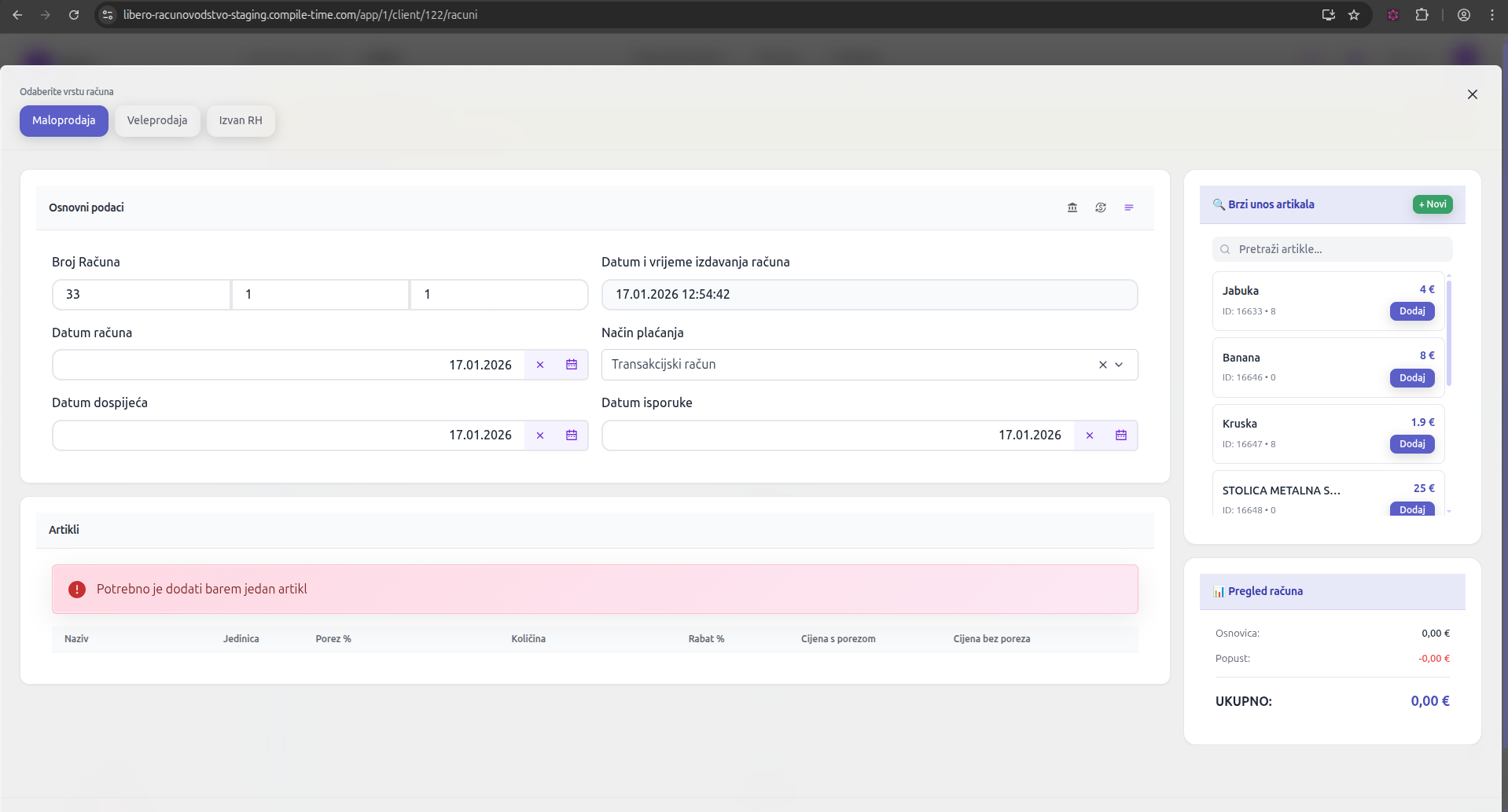Click the purple text-lines icon in Osnovni podaci
The height and width of the screenshot is (812, 1508).
coord(1129,208)
